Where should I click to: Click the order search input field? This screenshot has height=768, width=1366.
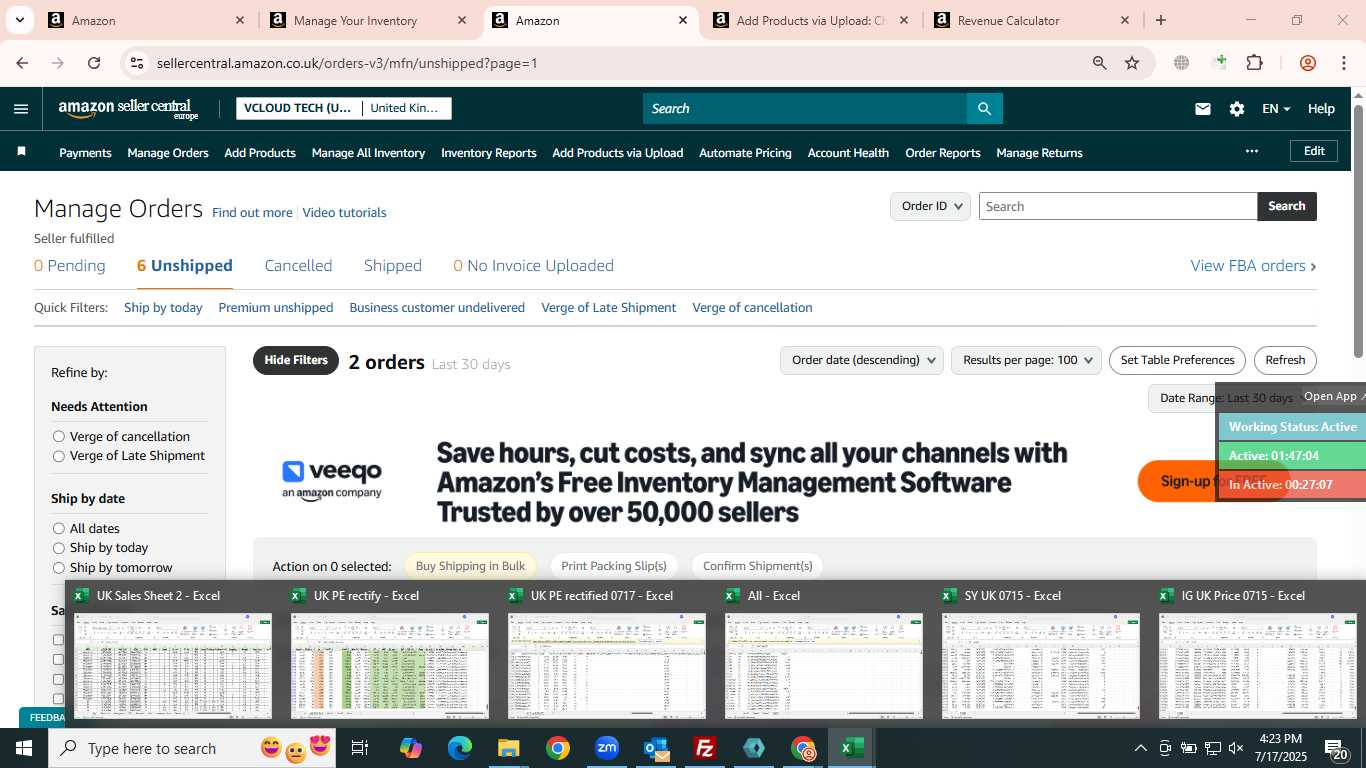tap(1117, 206)
